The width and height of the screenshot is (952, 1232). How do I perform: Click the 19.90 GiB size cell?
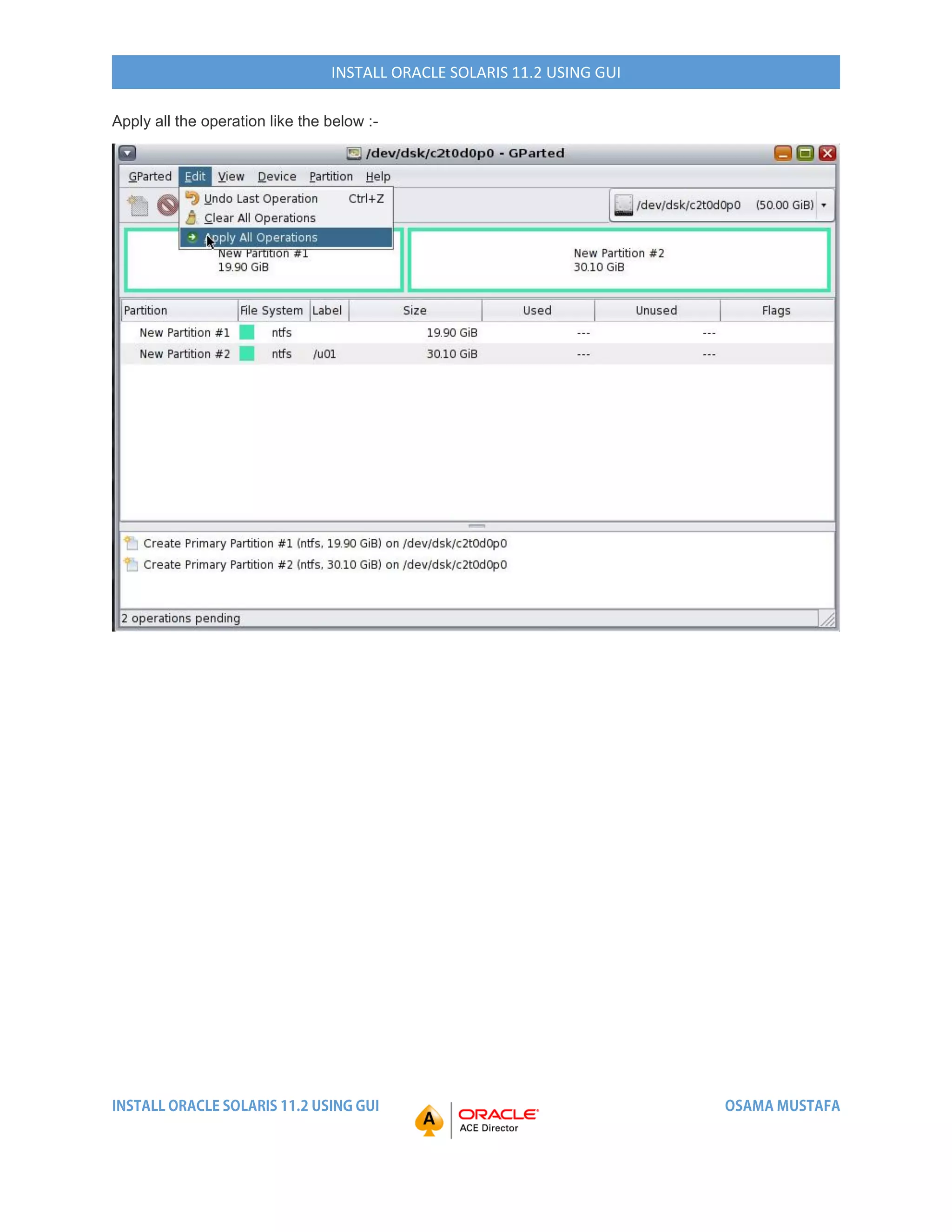(x=452, y=333)
